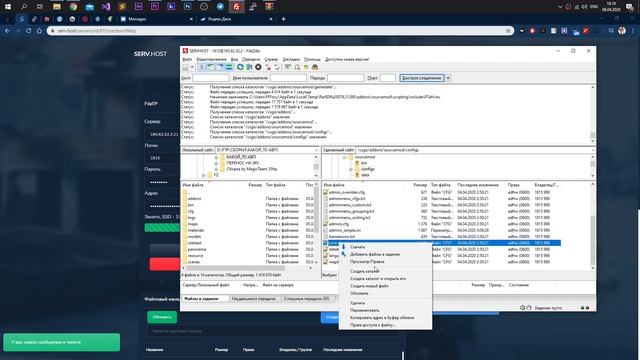Bookmark page with star icon in address bar
640x360 pixels.
[508, 31]
